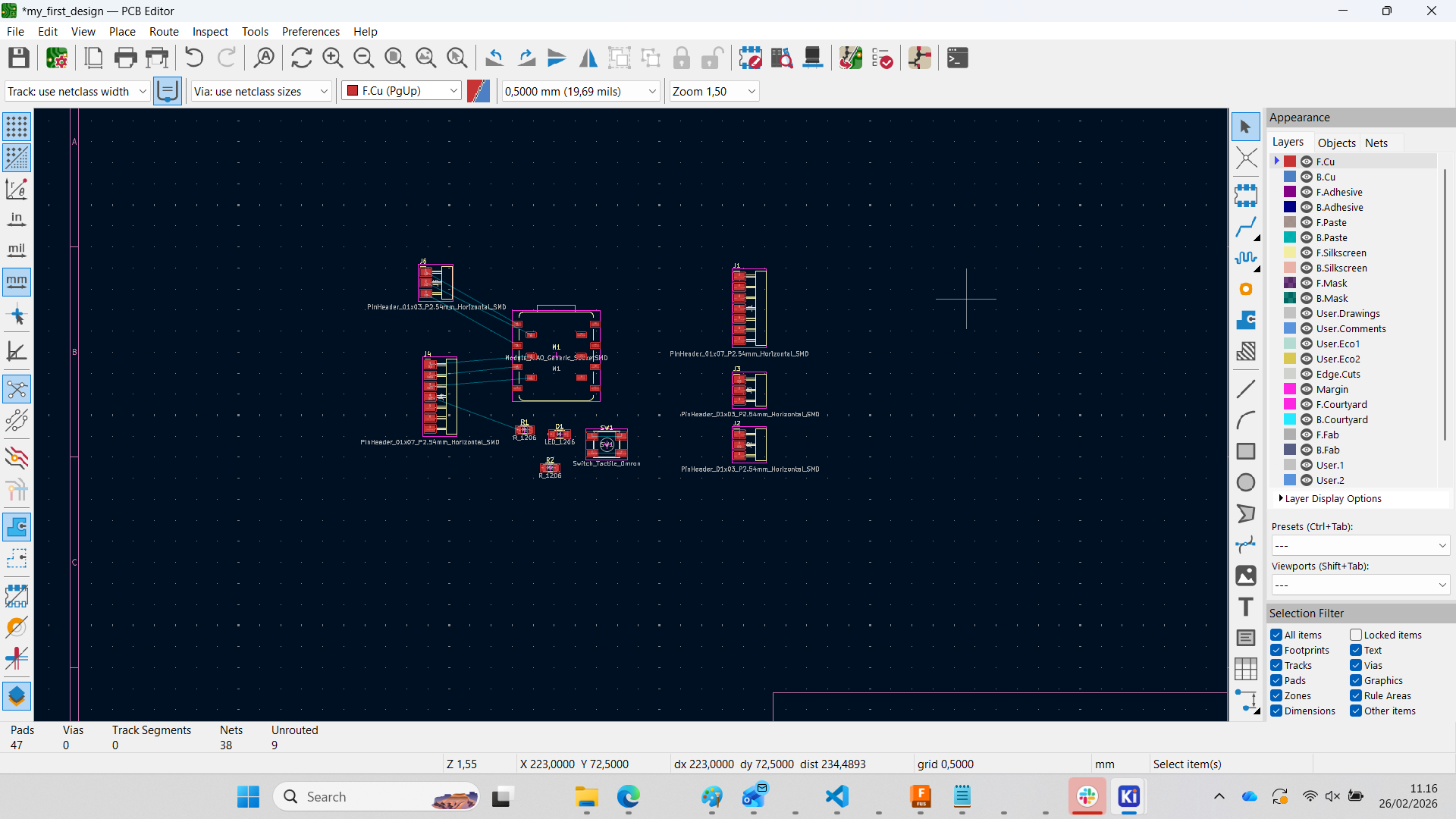Enable the Locked items checkbox

coord(1356,635)
